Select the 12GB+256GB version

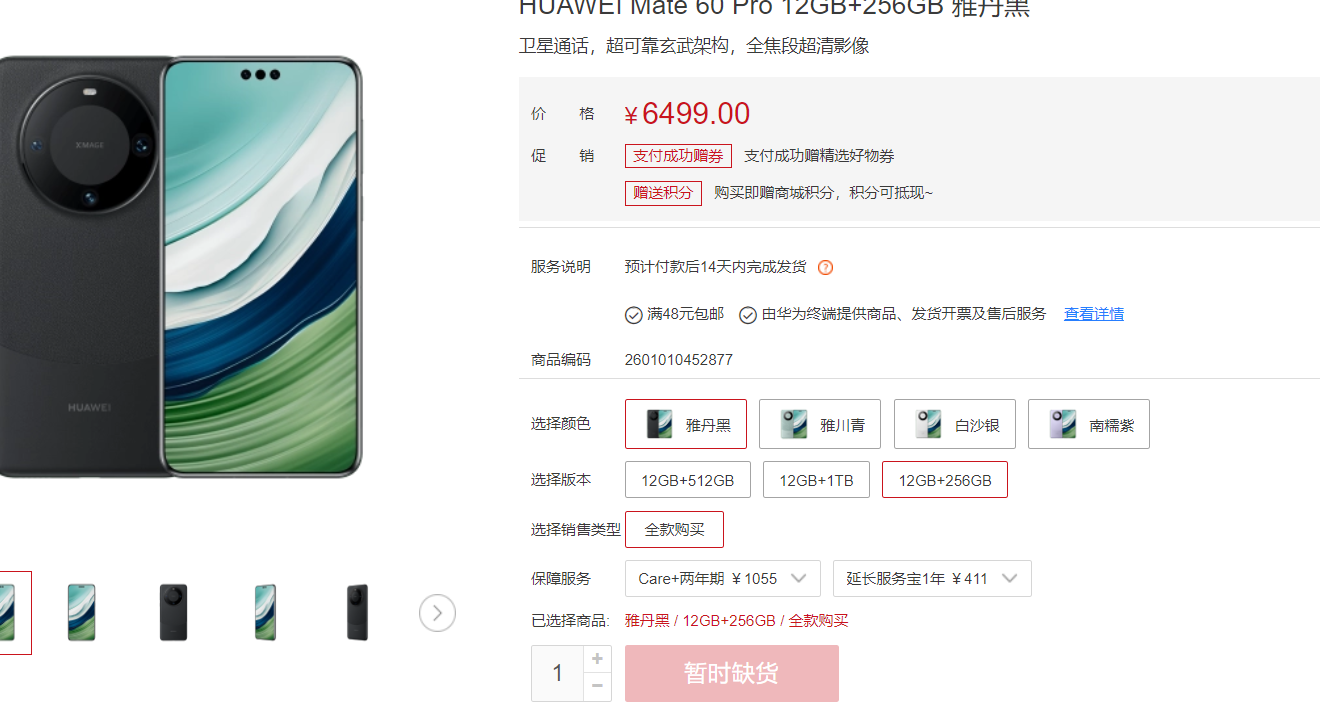coord(945,480)
